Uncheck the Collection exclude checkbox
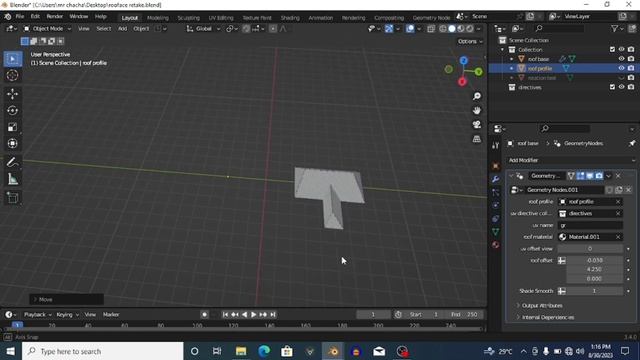640x360 pixels. pos(612,49)
